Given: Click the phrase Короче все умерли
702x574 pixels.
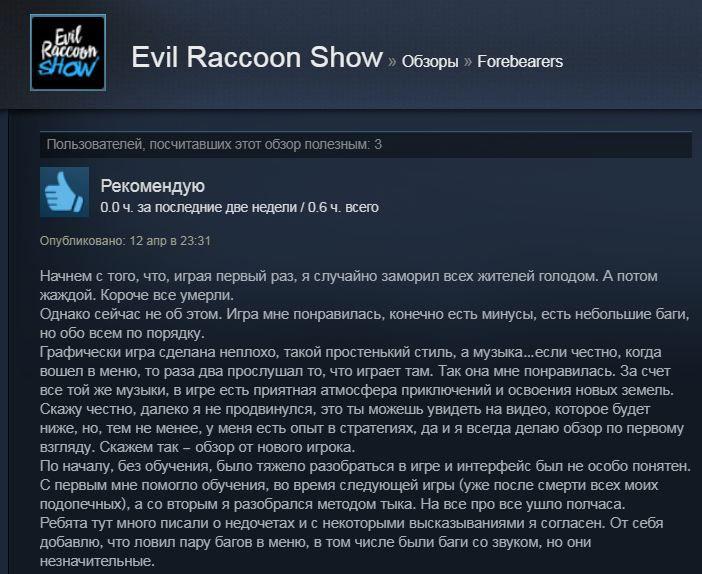Looking at the screenshot, I should (x=167, y=296).
